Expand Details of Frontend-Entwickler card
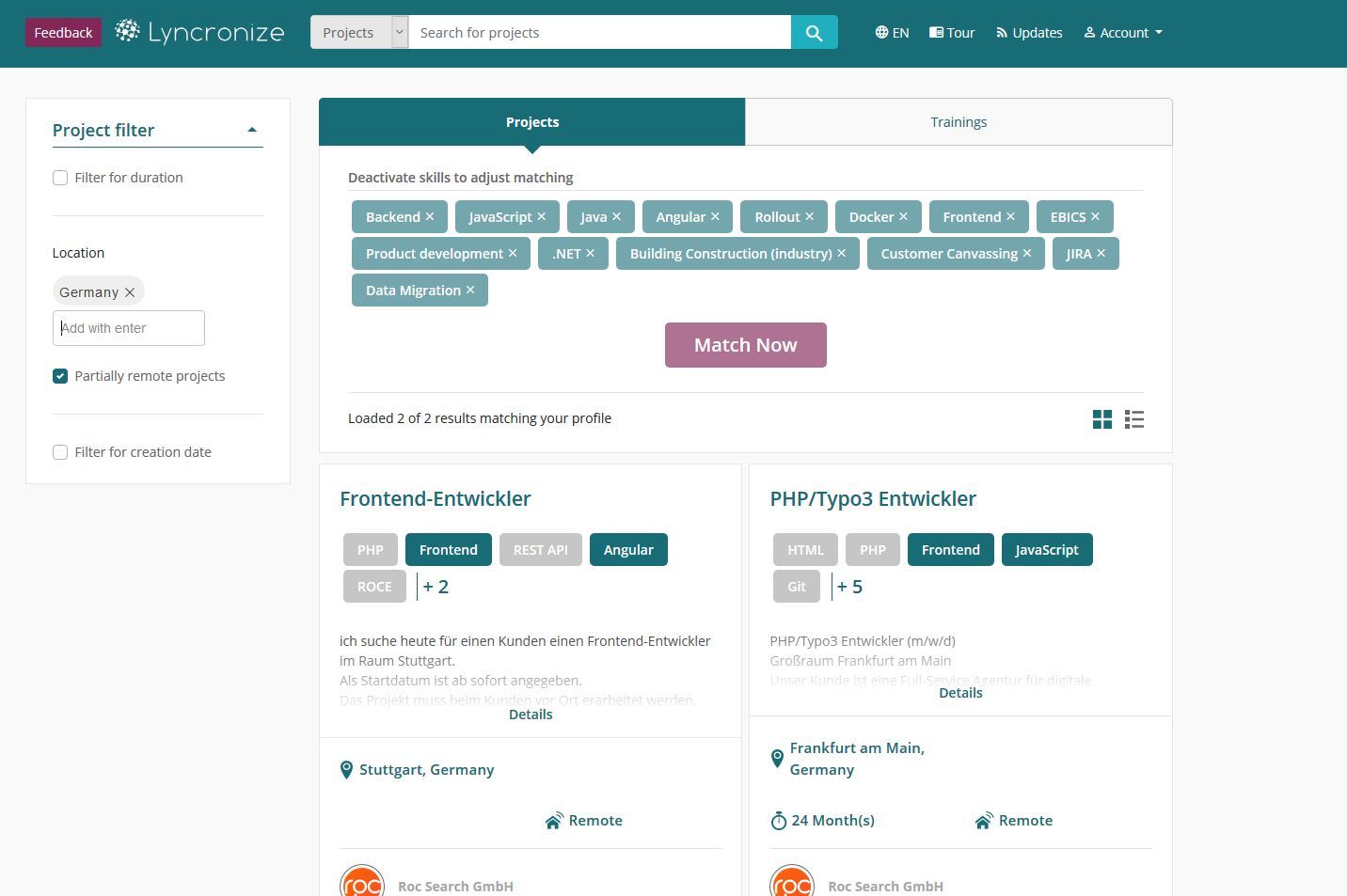The height and width of the screenshot is (896, 1347). (531, 715)
